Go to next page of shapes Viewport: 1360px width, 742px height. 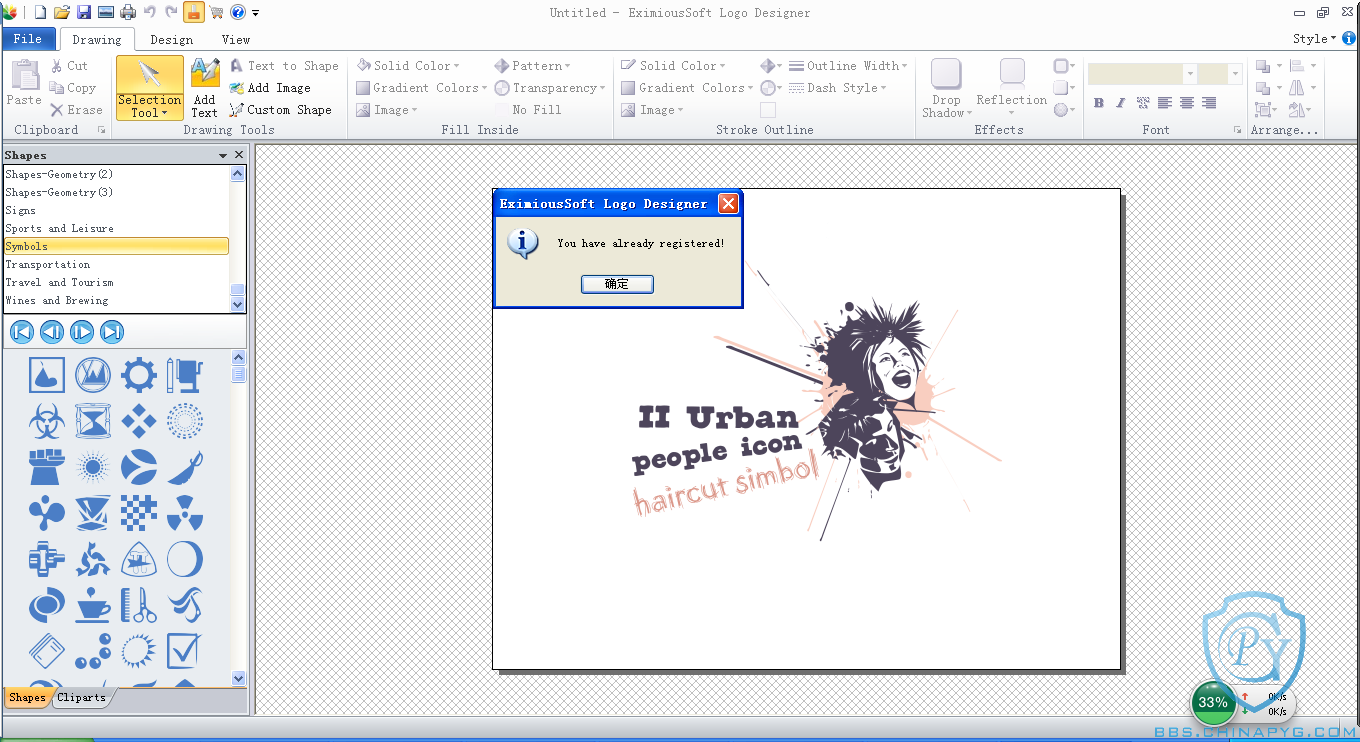pyautogui.click(x=82, y=332)
